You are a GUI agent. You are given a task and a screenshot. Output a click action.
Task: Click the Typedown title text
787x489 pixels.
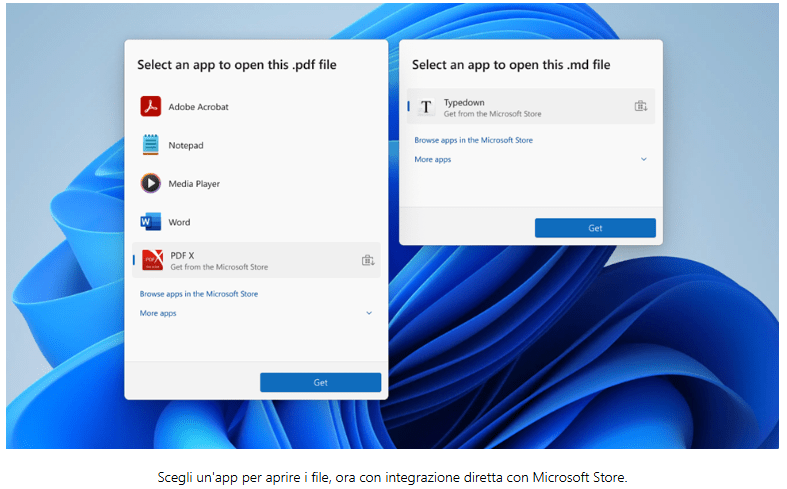pyautogui.click(x=464, y=102)
